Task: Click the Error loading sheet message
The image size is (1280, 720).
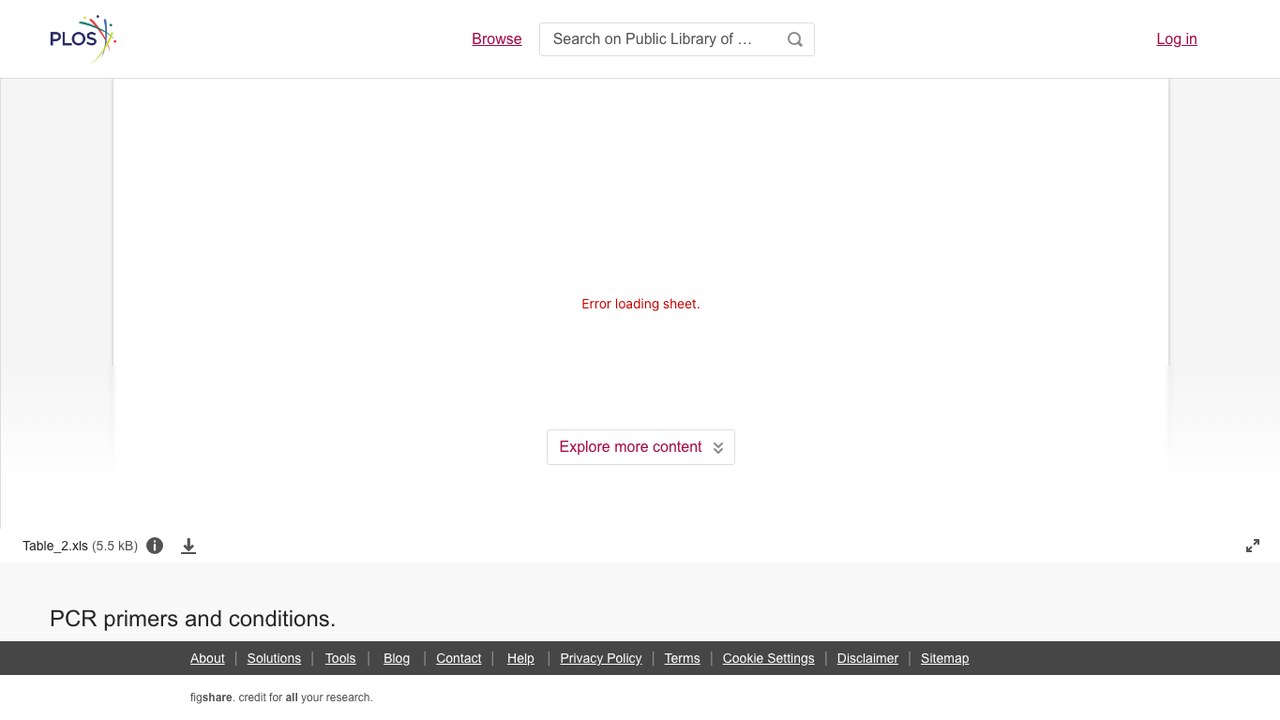Action: coord(641,304)
